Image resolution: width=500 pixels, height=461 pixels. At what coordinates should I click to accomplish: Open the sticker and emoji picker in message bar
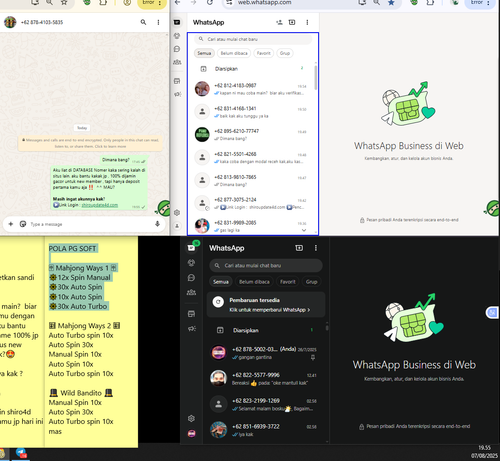(23, 224)
